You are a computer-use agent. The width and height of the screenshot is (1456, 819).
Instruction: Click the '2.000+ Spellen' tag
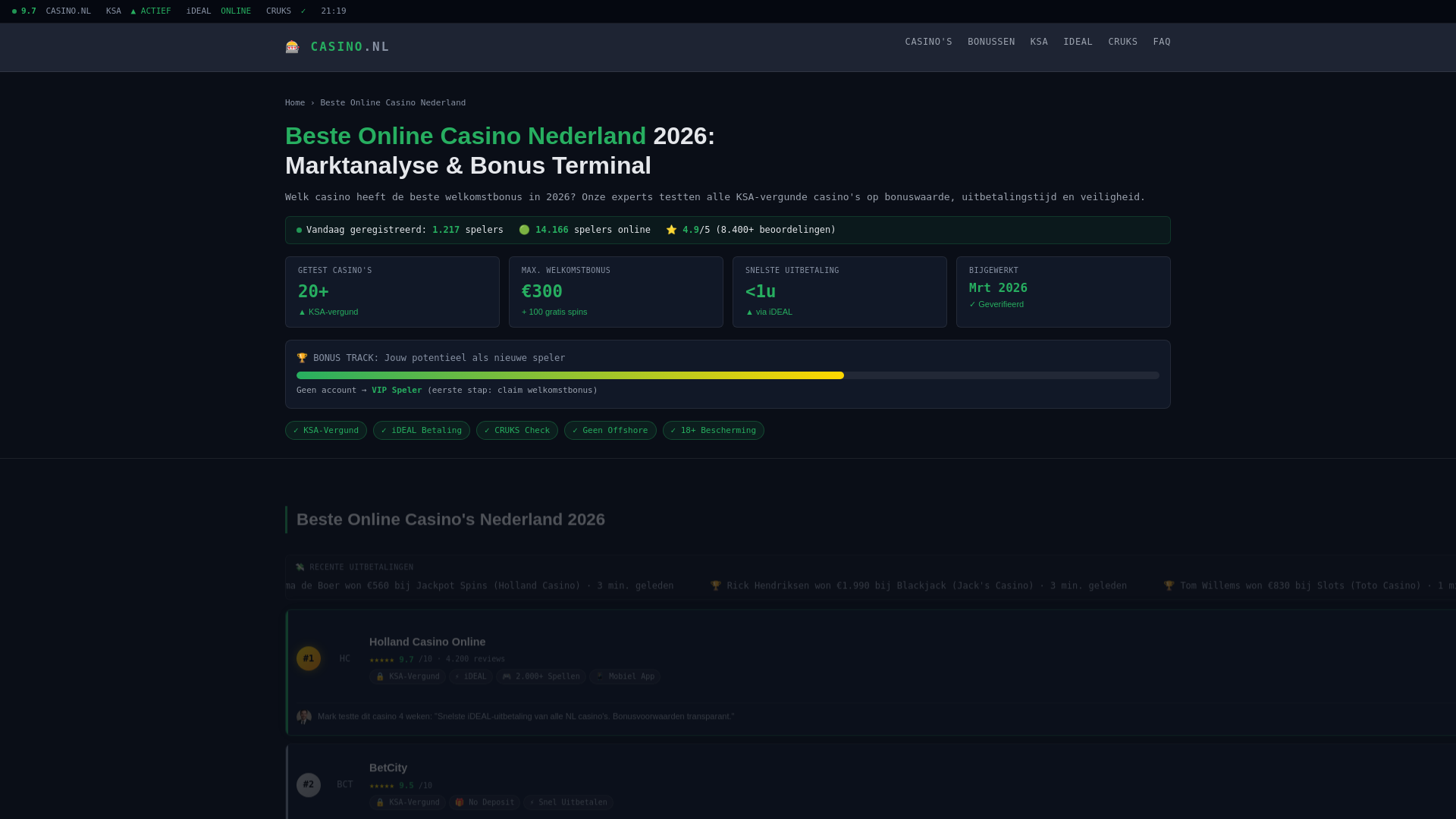(541, 676)
